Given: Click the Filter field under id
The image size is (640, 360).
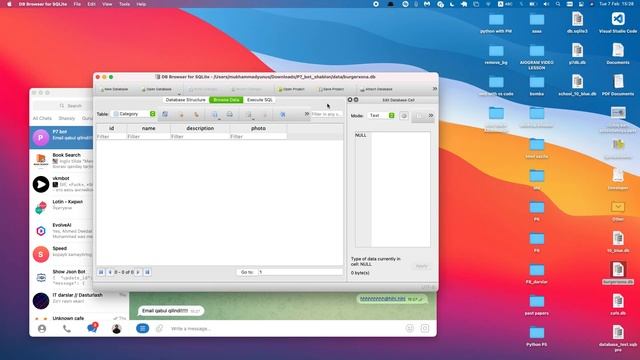Looking at the screenshot, I should click(111, 136).
